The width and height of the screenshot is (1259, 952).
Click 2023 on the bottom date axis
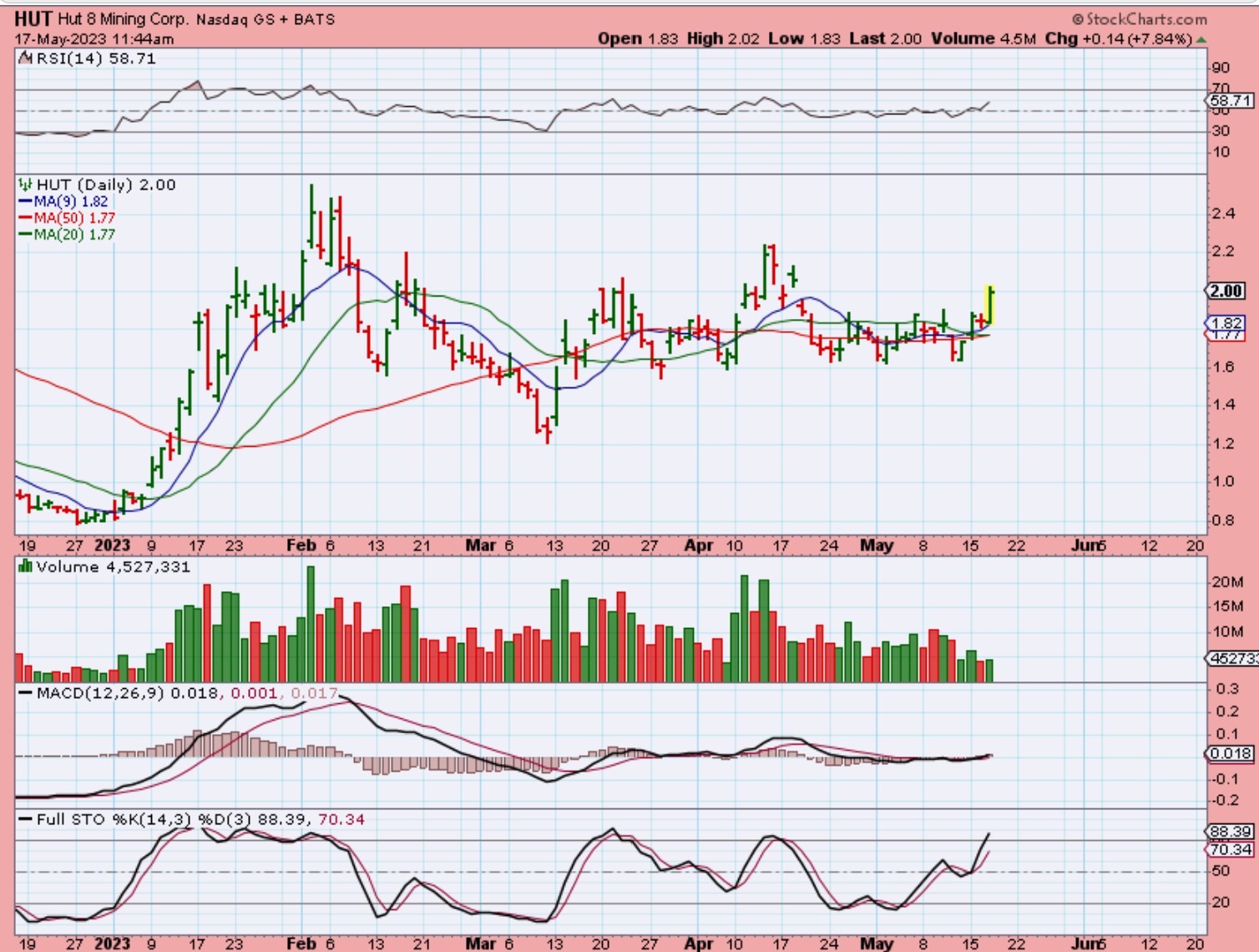[112, 944]
